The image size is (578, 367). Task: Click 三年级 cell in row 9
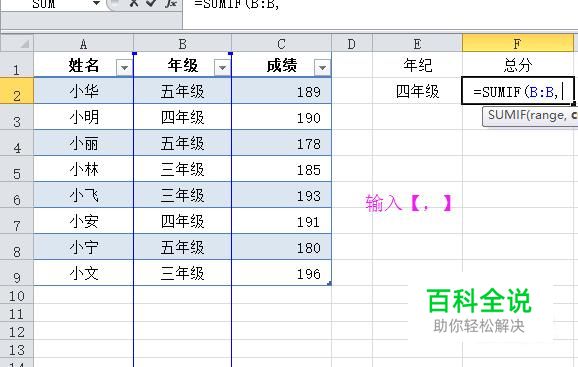pyautogui.click(x=182, y=273)
